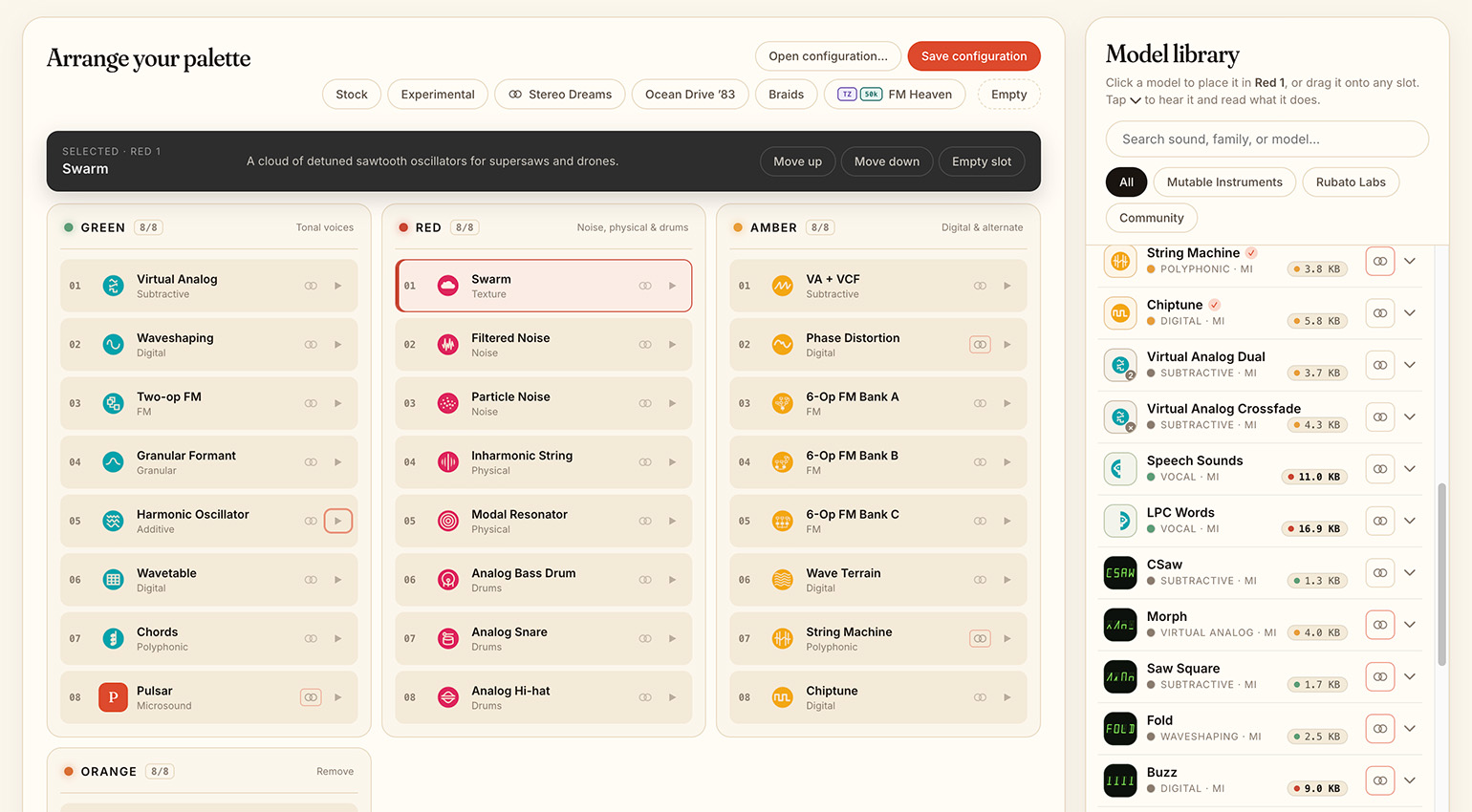Select the Stock preset
This screenshot has height=812, width=1472.
click(352, 95)
